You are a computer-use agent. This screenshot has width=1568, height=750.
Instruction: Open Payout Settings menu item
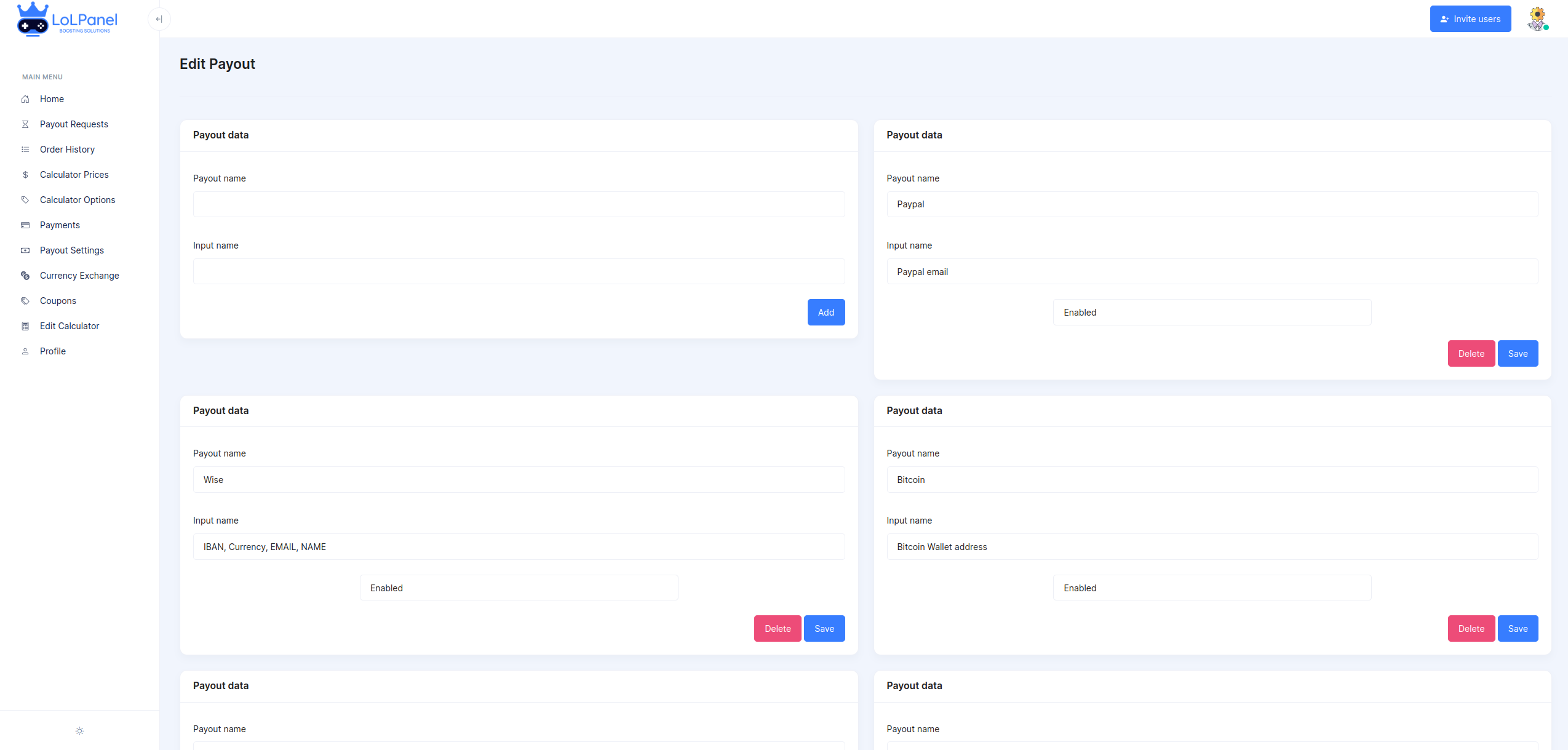coord(71,250)
